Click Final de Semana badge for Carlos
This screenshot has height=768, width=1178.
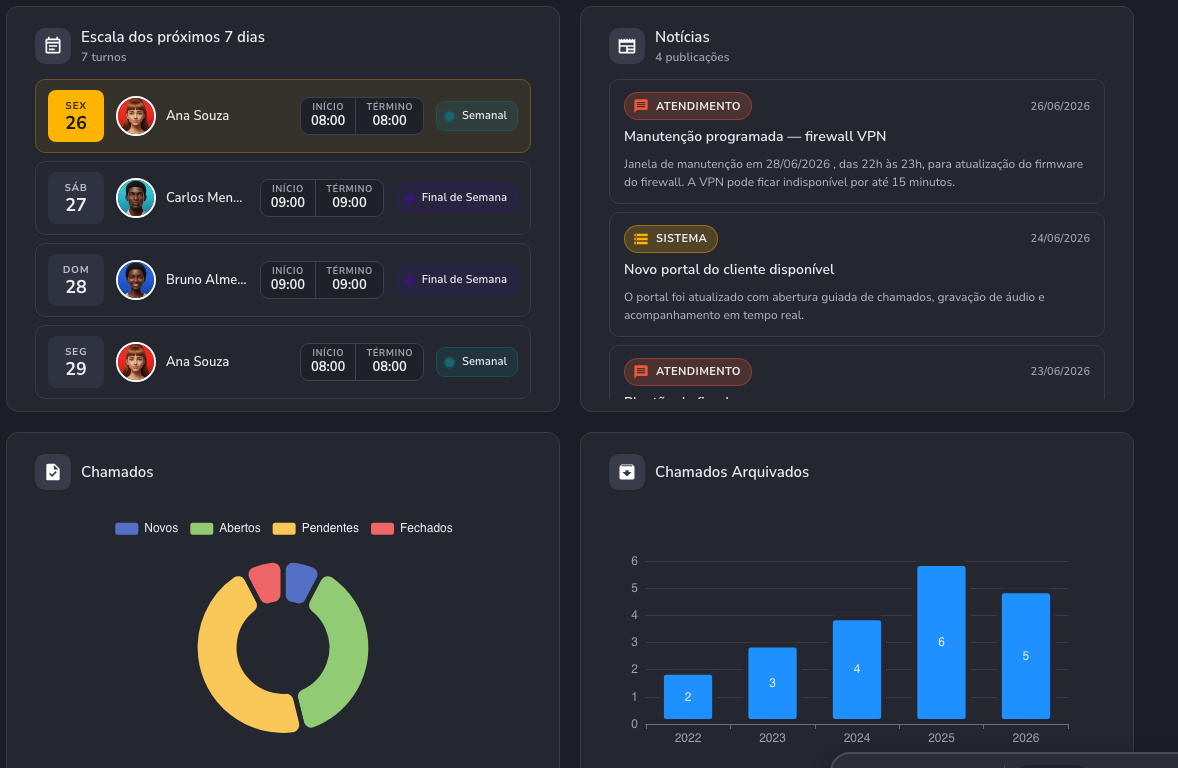pos(457,198)
